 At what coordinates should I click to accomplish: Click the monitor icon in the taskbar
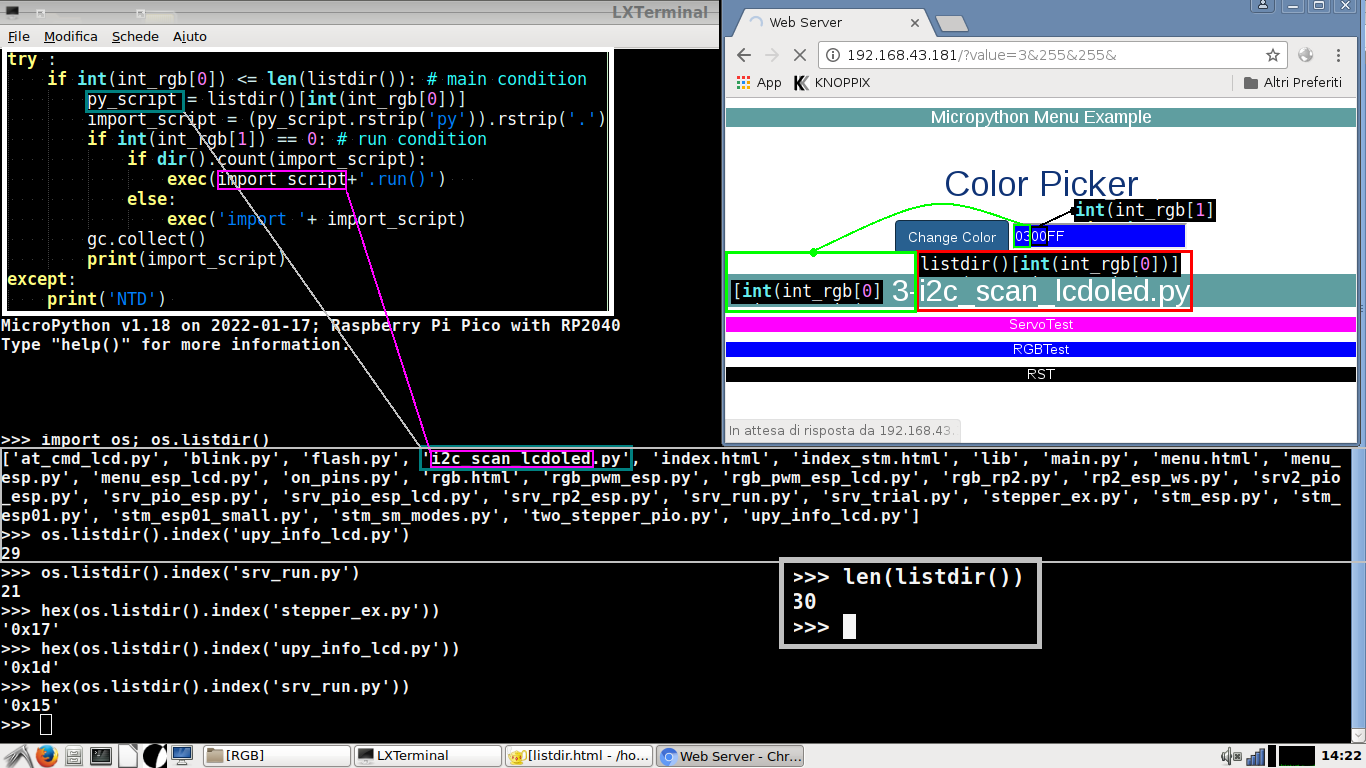pos(181,756)
